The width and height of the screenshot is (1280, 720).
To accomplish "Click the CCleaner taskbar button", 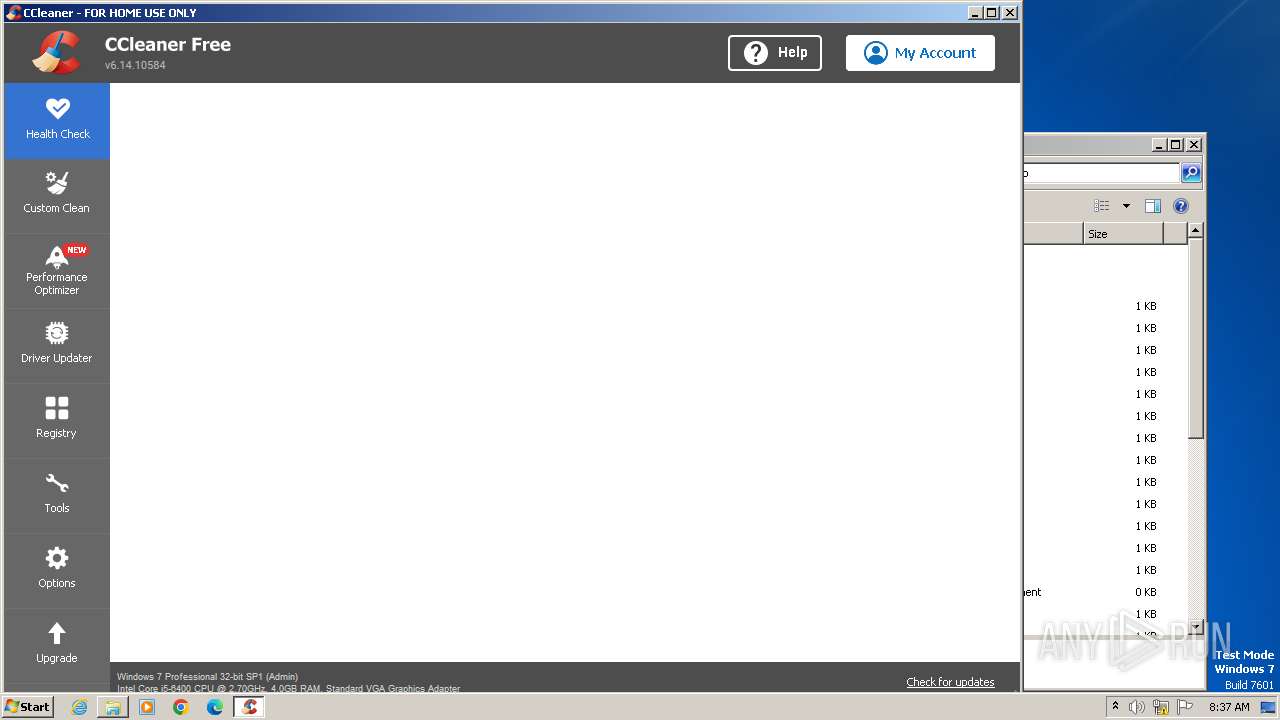I will [249, 707].
